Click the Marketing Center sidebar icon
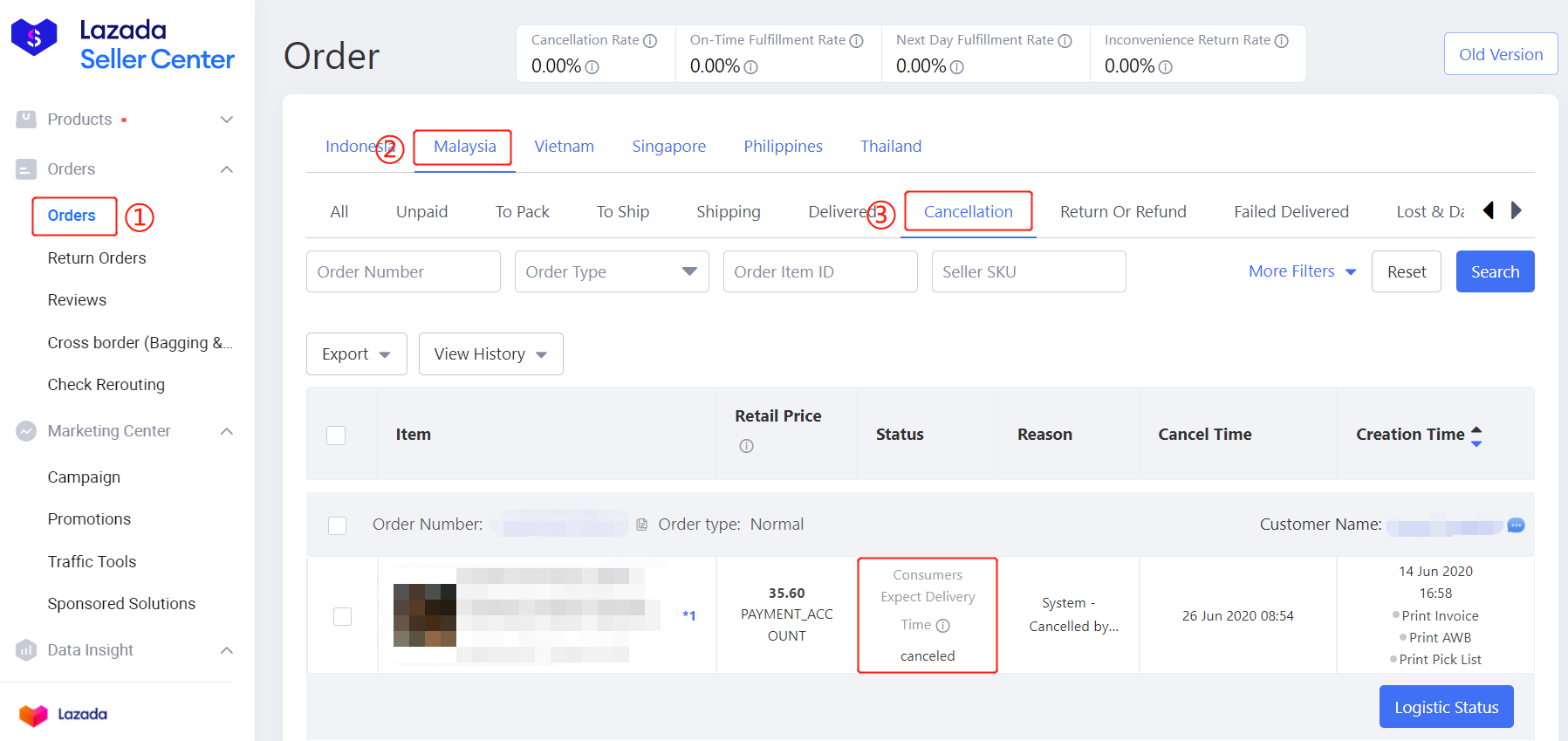The height and width of the screenshot is (741, 1568). coord(26,431)
